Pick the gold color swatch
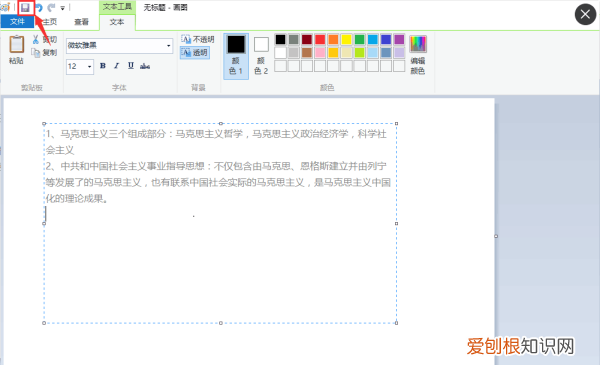The height and width of the screenshot is (365, 600). [x=333, y=52]
